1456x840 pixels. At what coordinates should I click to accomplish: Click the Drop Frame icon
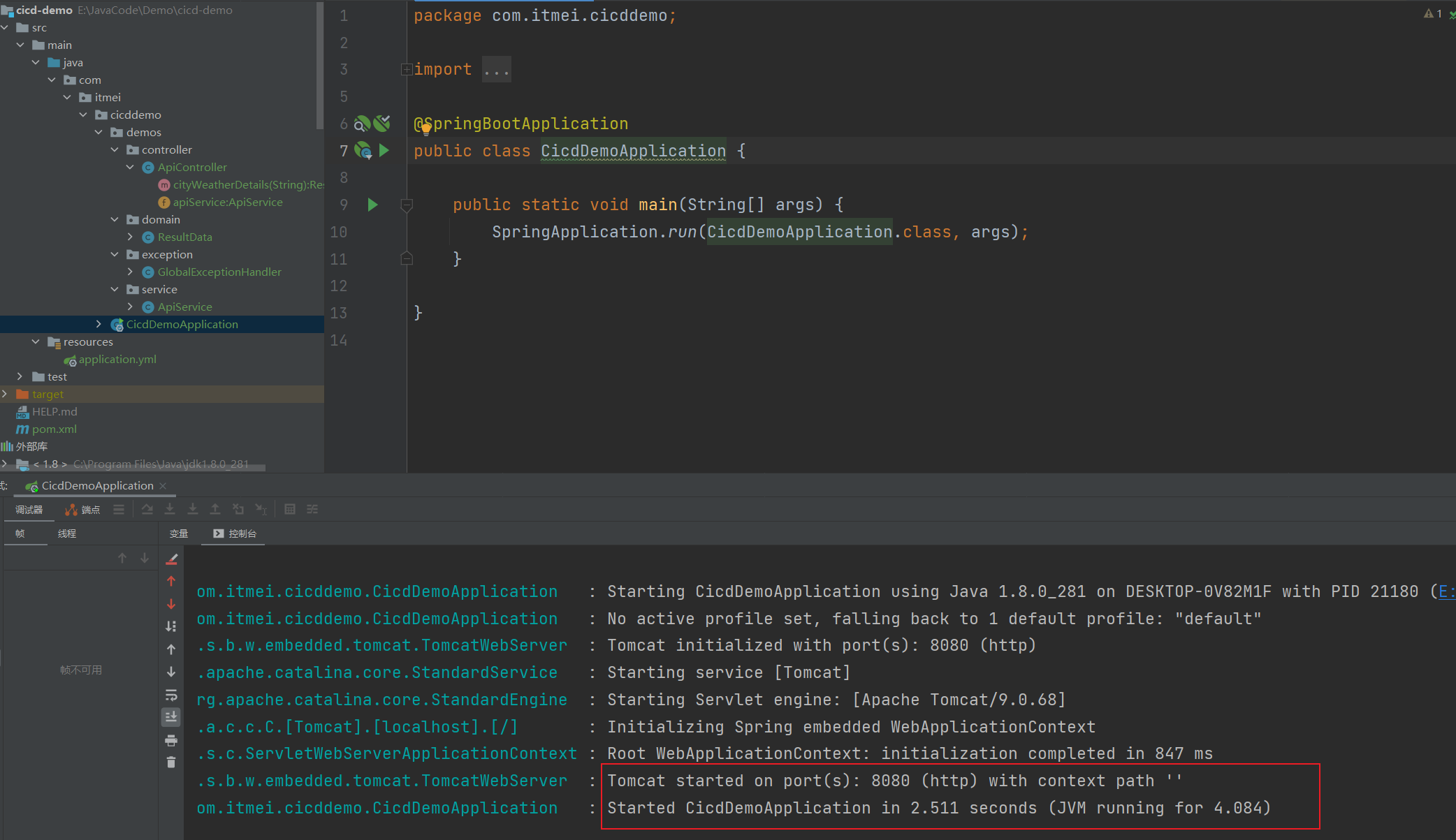[238, 510]
